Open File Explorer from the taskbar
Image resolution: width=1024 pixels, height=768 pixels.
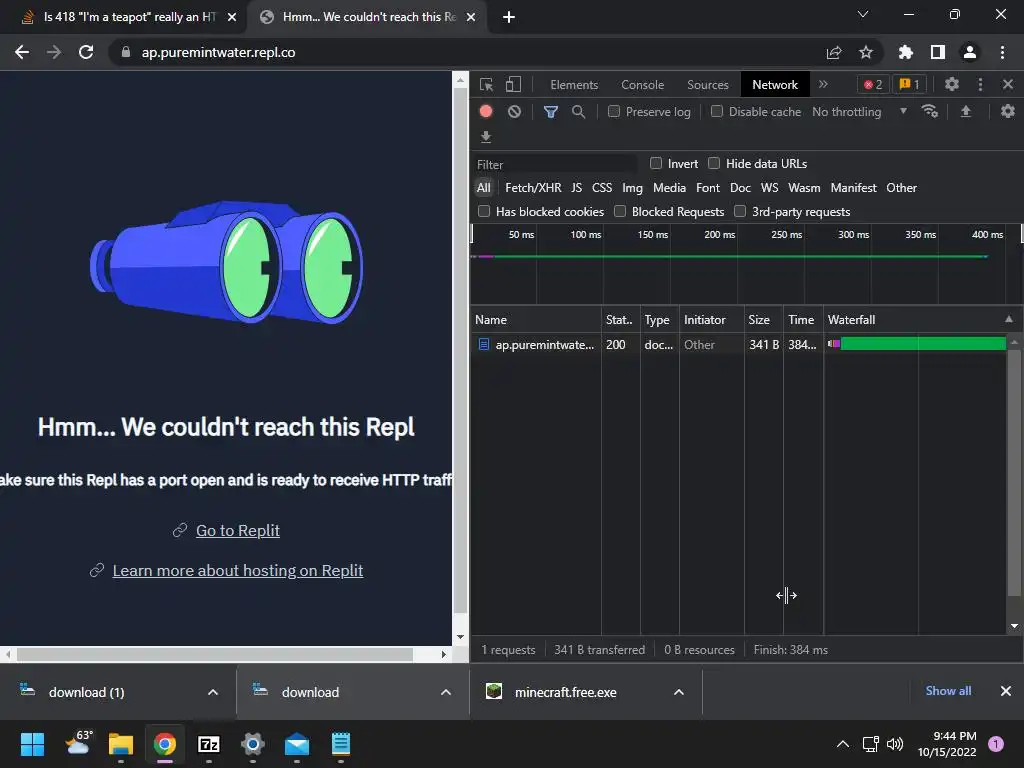pos(121,744)
